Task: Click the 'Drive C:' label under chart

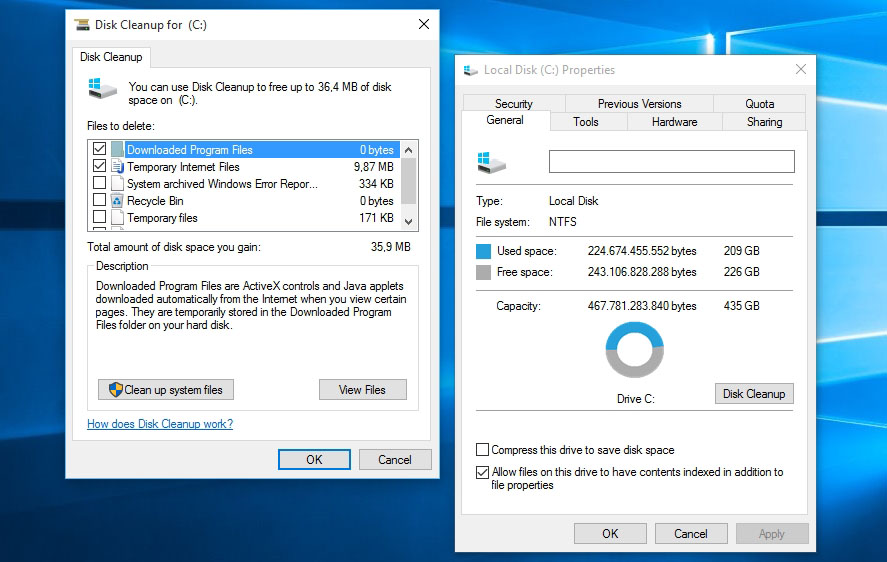Action: pyautogui.click(x=636, y=398)
